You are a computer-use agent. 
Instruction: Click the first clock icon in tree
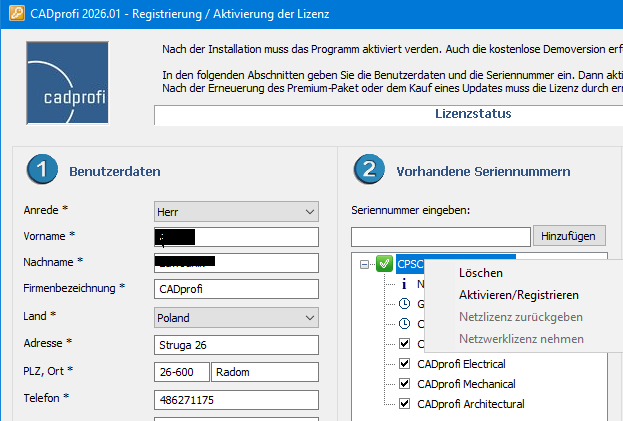pyautogui.click(x=404, y=304)
